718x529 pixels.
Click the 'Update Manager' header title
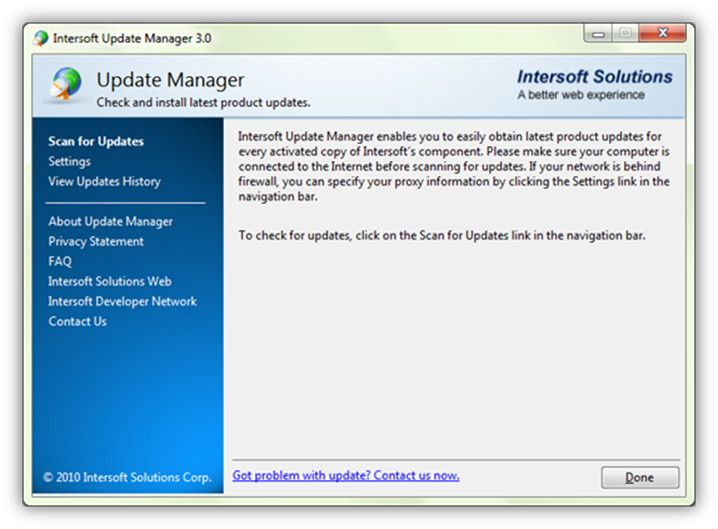click(170, 80)
